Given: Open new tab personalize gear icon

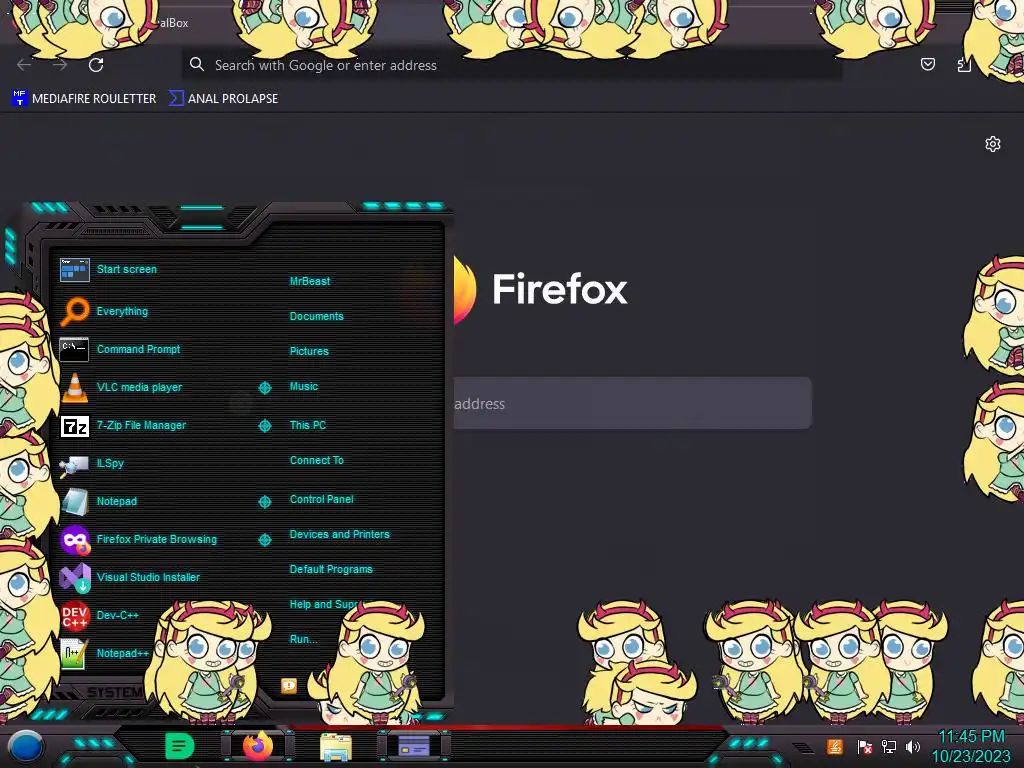Looking at the screenshot, I should coord(993,144).
